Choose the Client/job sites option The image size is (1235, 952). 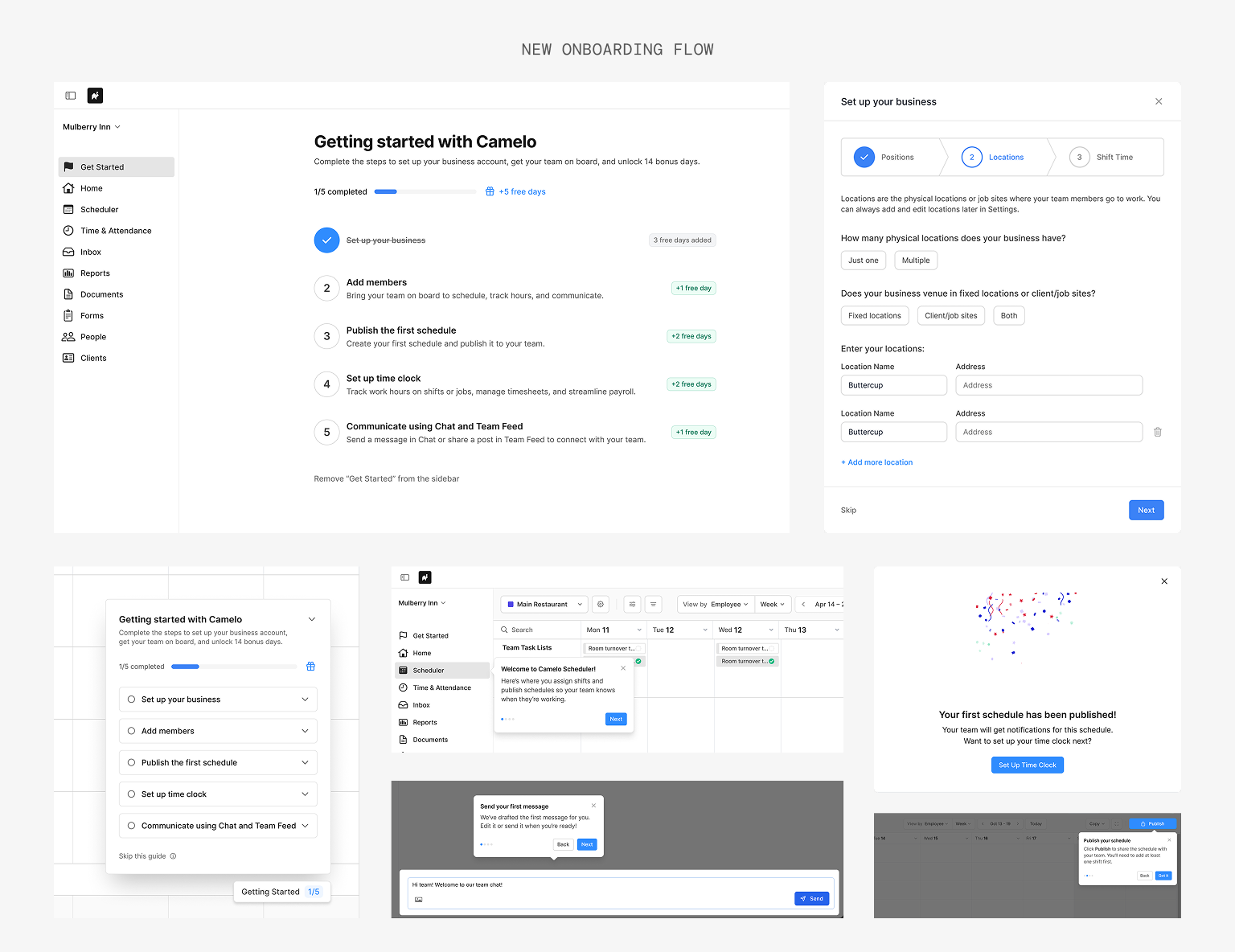[x=951, y=315]
